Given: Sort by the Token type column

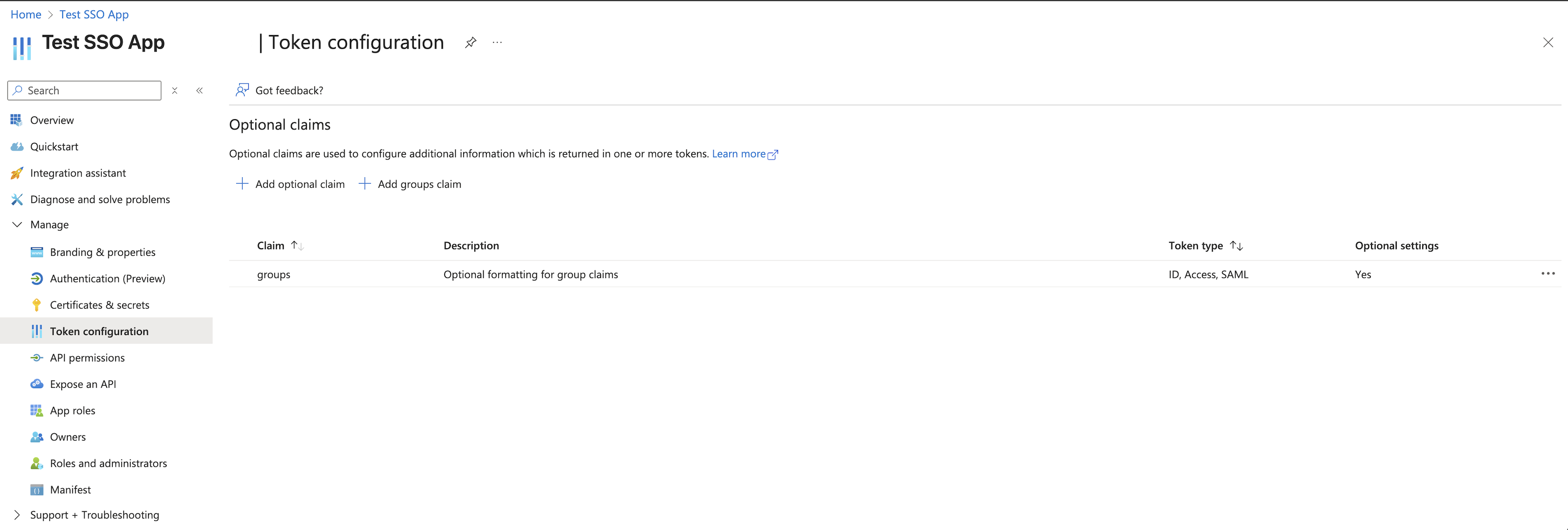Looking at the screenshot, I should 1205,246.
